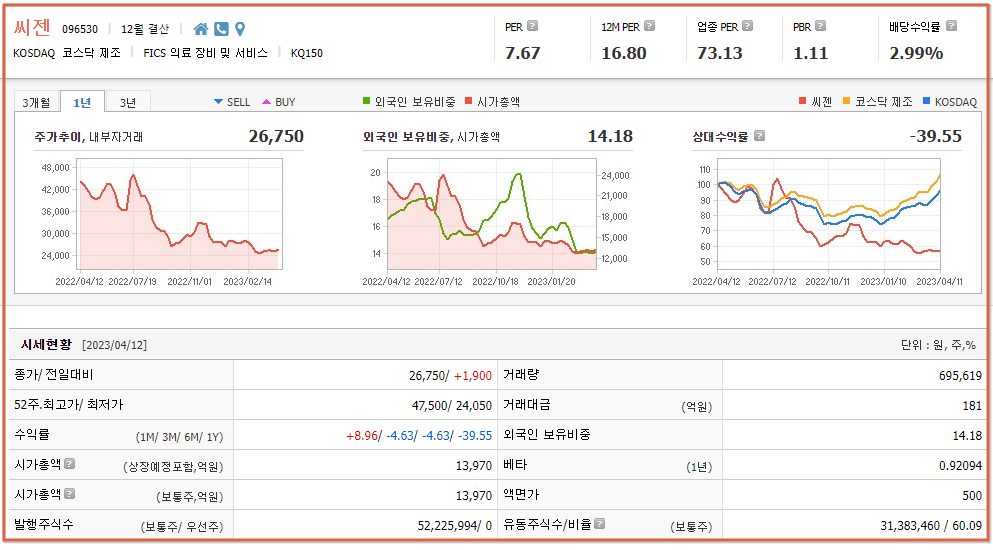Screen dimensions: 993x550
Task: Click red 씨젠 legend swatch
Action: click(x=802, y=101)
